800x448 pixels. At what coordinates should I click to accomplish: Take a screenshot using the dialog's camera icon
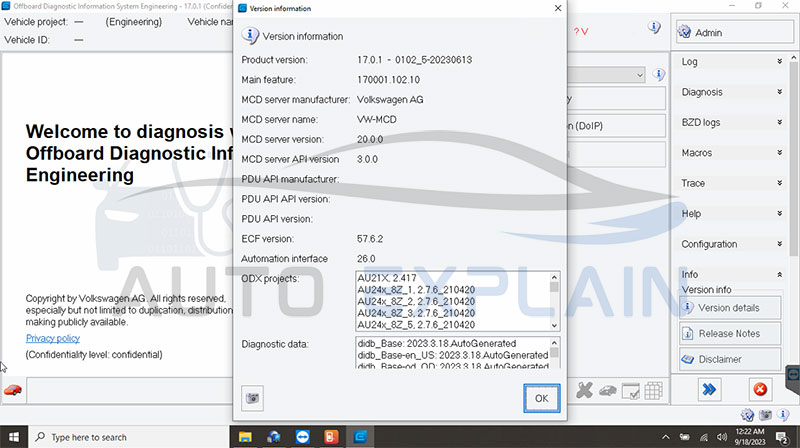tap(252, 398)
